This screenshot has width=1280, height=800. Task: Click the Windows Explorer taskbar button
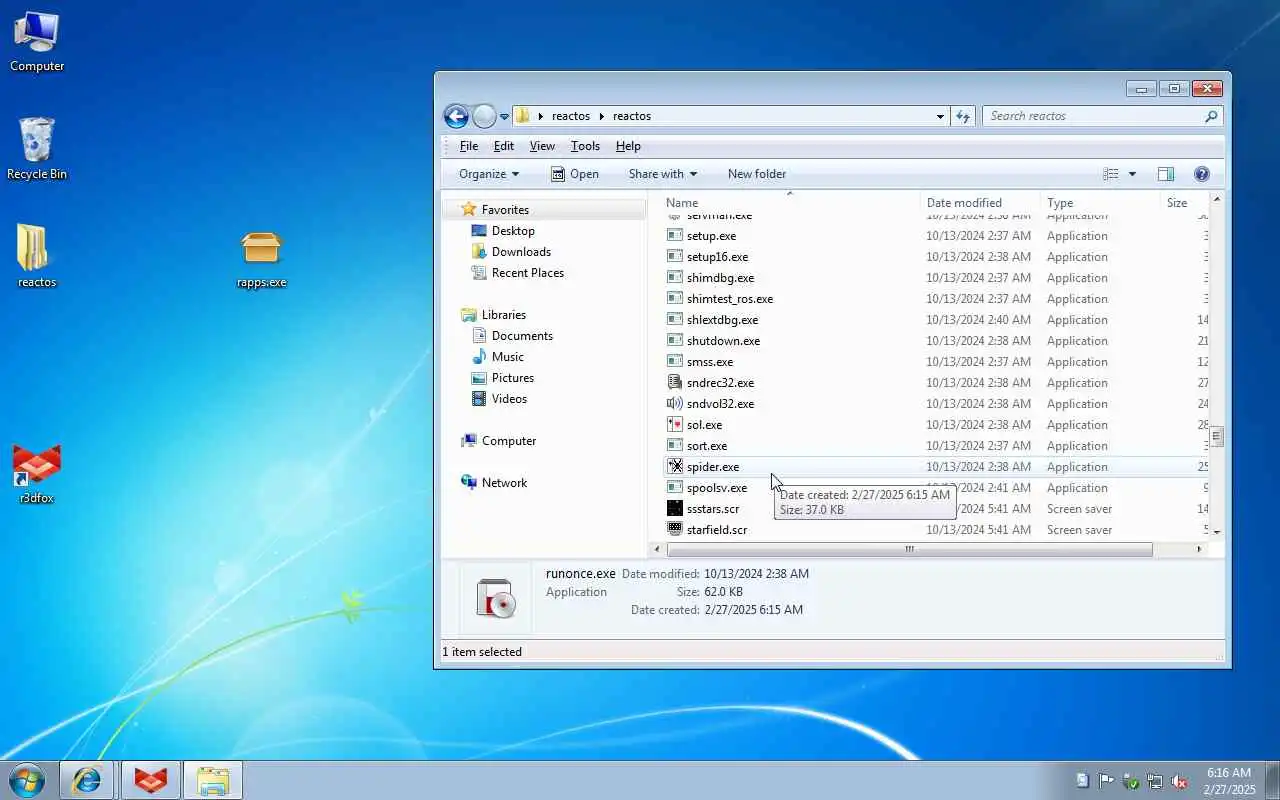213,780
